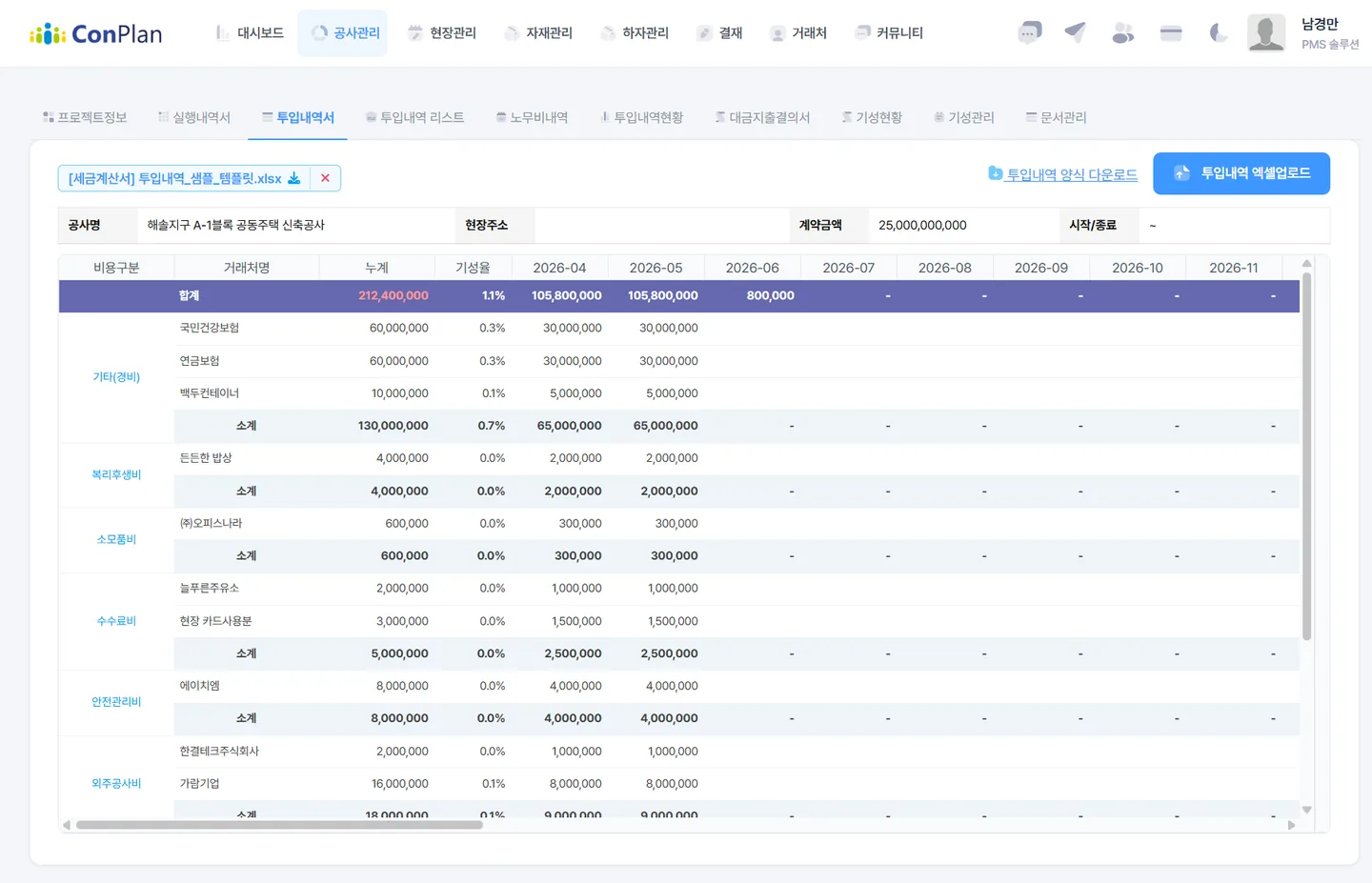Open the 커뮤니티 menu
This screenshot has height=883, width=1372.
pos(889,33)
